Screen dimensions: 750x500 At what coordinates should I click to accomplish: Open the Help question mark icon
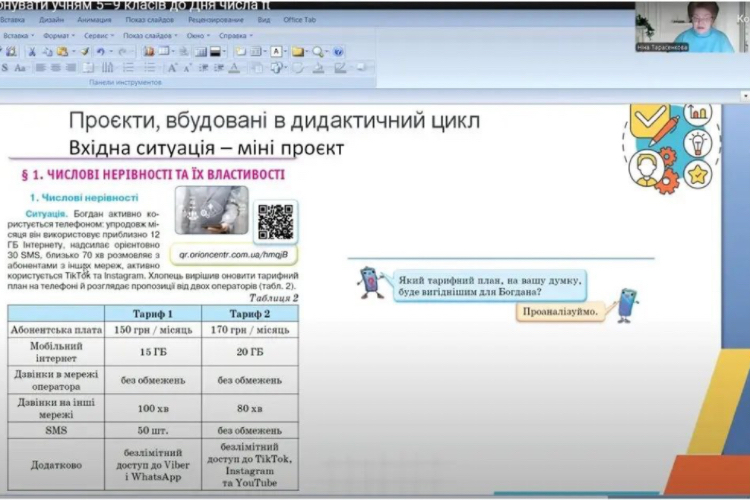pos(338,51)
